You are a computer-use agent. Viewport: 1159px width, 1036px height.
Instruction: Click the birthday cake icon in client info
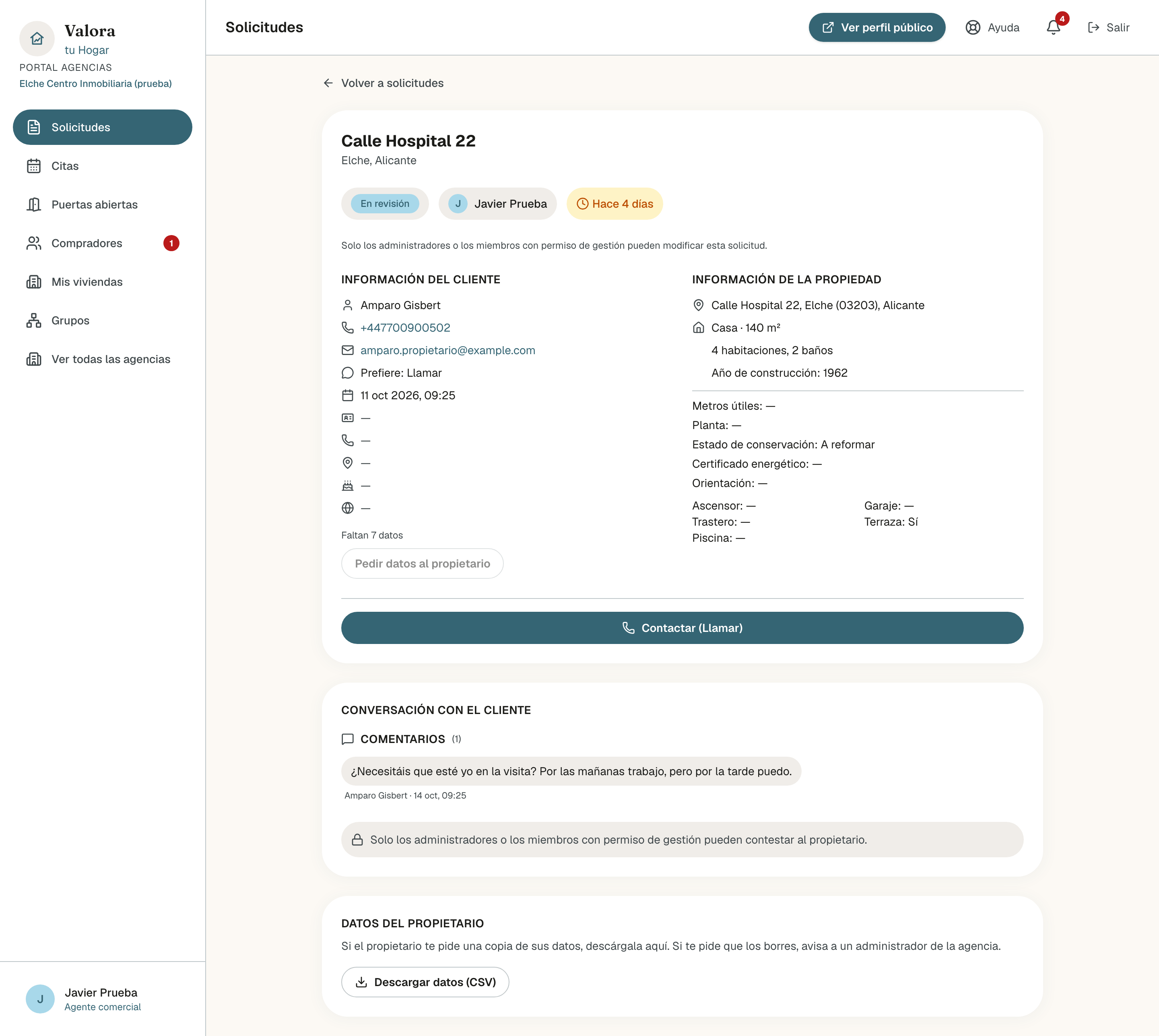coord(348,485)
